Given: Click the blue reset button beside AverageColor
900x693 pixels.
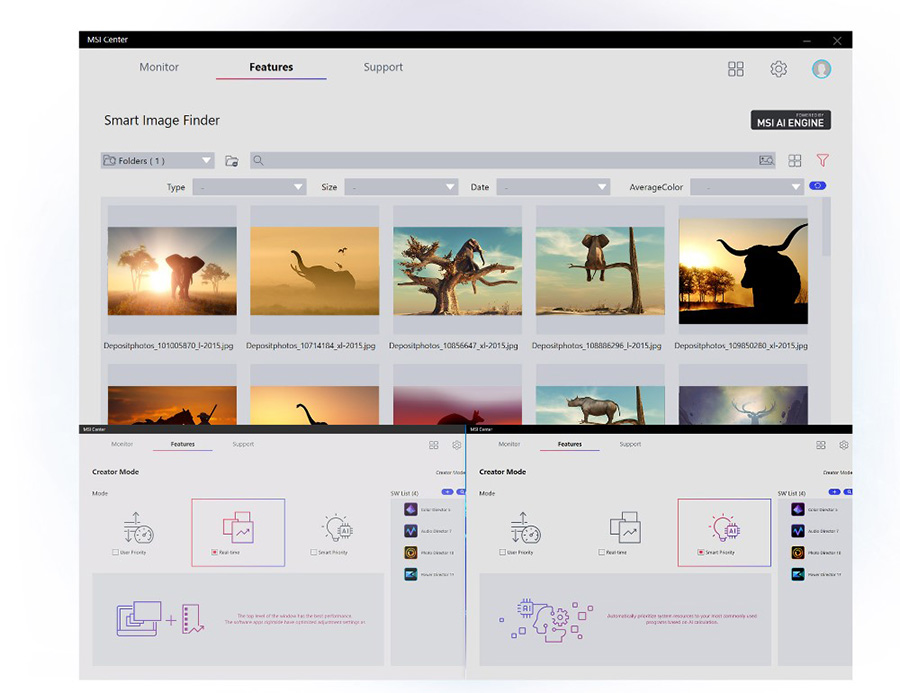Looking at the screenshot, I should tap(818, 186).
